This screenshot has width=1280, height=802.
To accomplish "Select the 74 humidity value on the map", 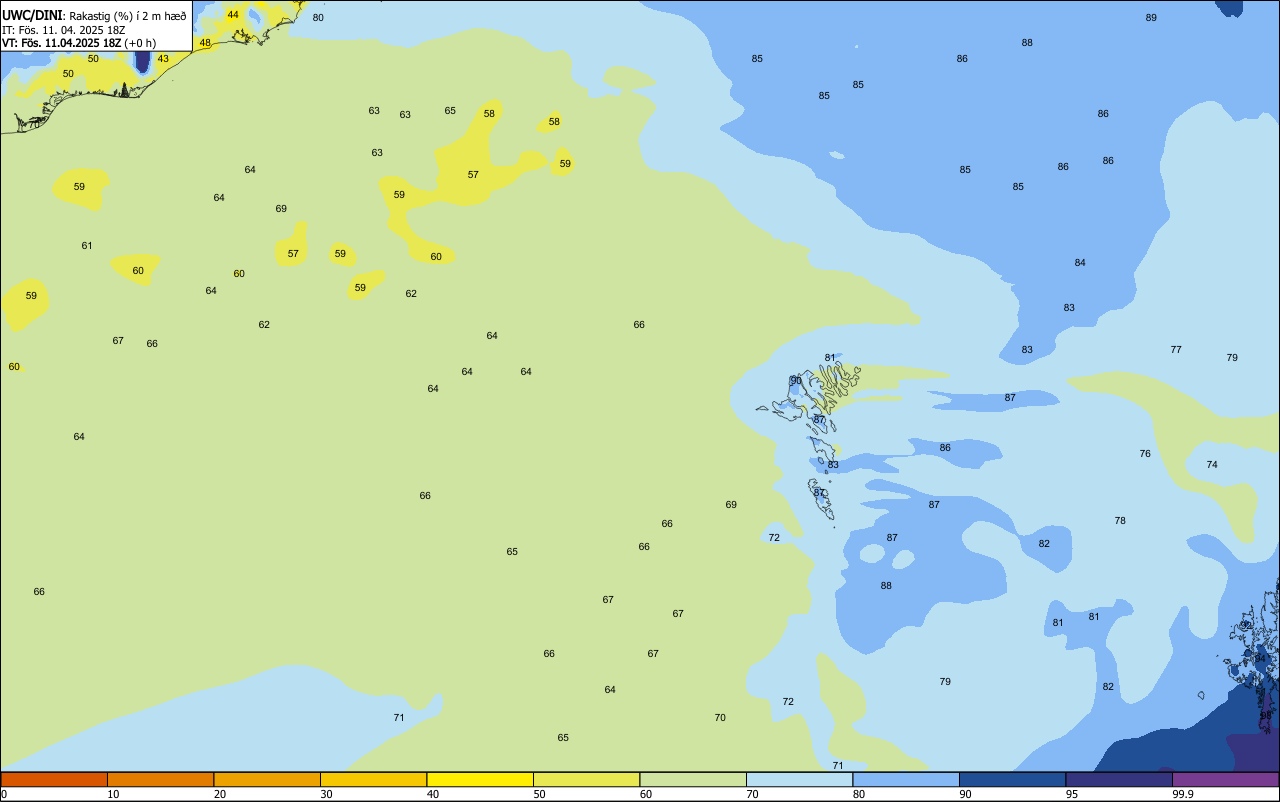I will click(1212, 465).
